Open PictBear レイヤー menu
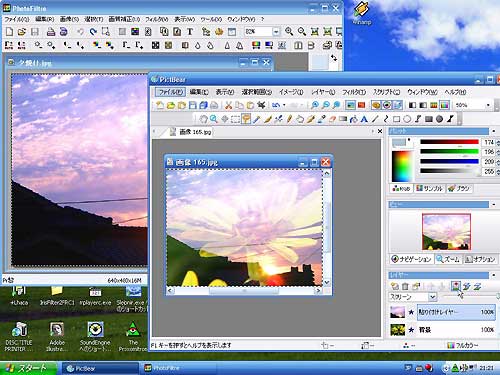 click(323, 92)
